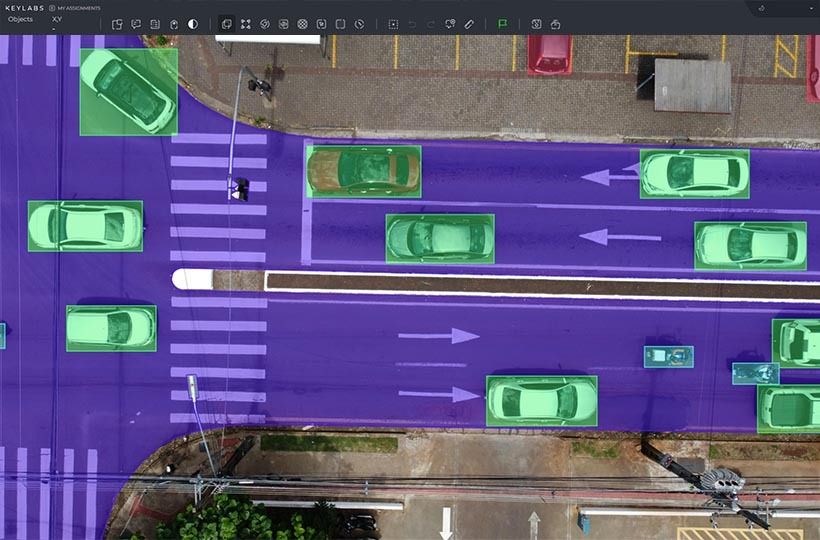The image size is (820, 540).
Task: Select the brown car's green bounding box
Action: (x=363, y=172)
